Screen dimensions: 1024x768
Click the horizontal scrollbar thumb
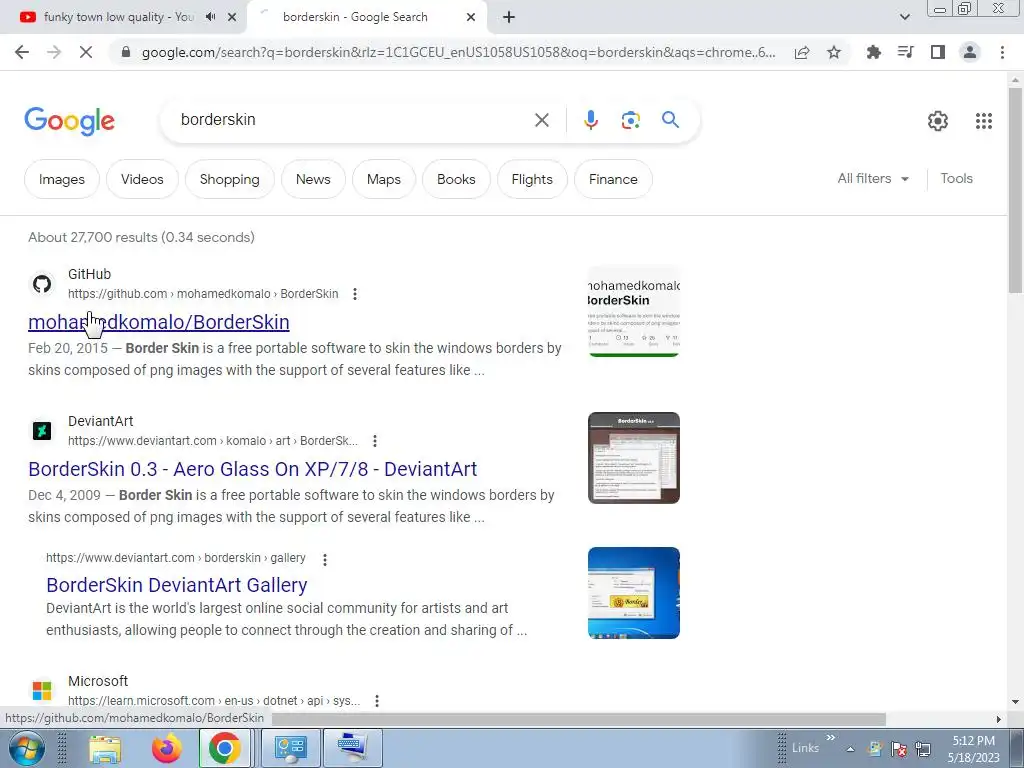click(579, 719)
